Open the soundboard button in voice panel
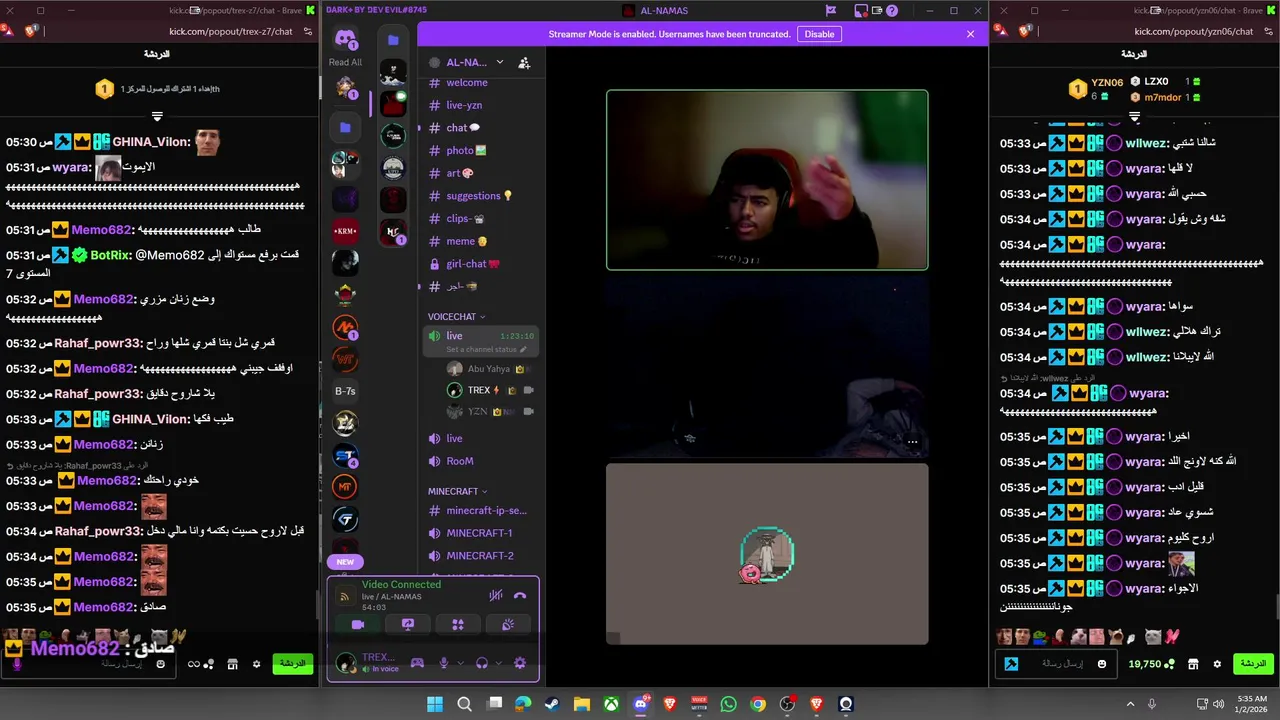Viewport: 1280px width, 720px height. point(508,625)
